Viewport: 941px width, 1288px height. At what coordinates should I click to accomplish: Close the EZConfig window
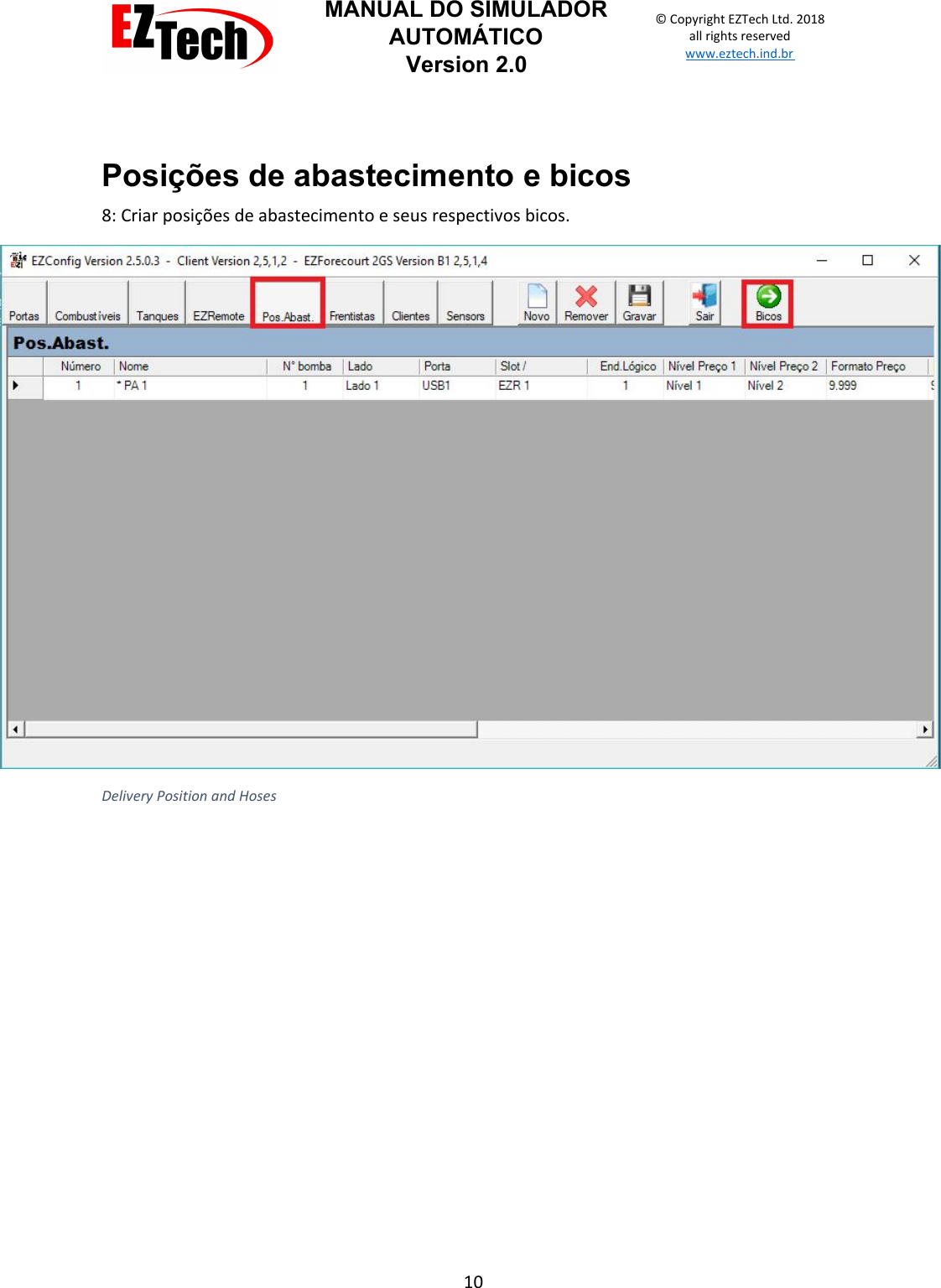914,261
